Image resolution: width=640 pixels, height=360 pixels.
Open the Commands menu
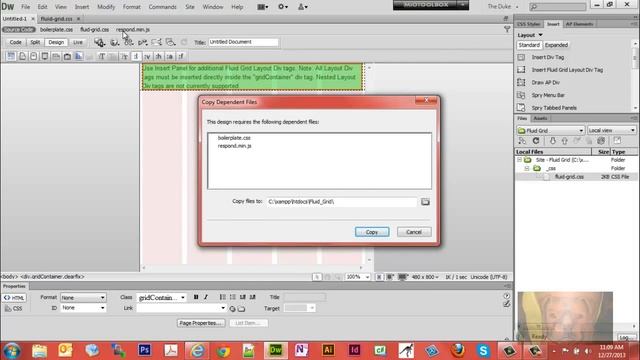coord(162,7)
